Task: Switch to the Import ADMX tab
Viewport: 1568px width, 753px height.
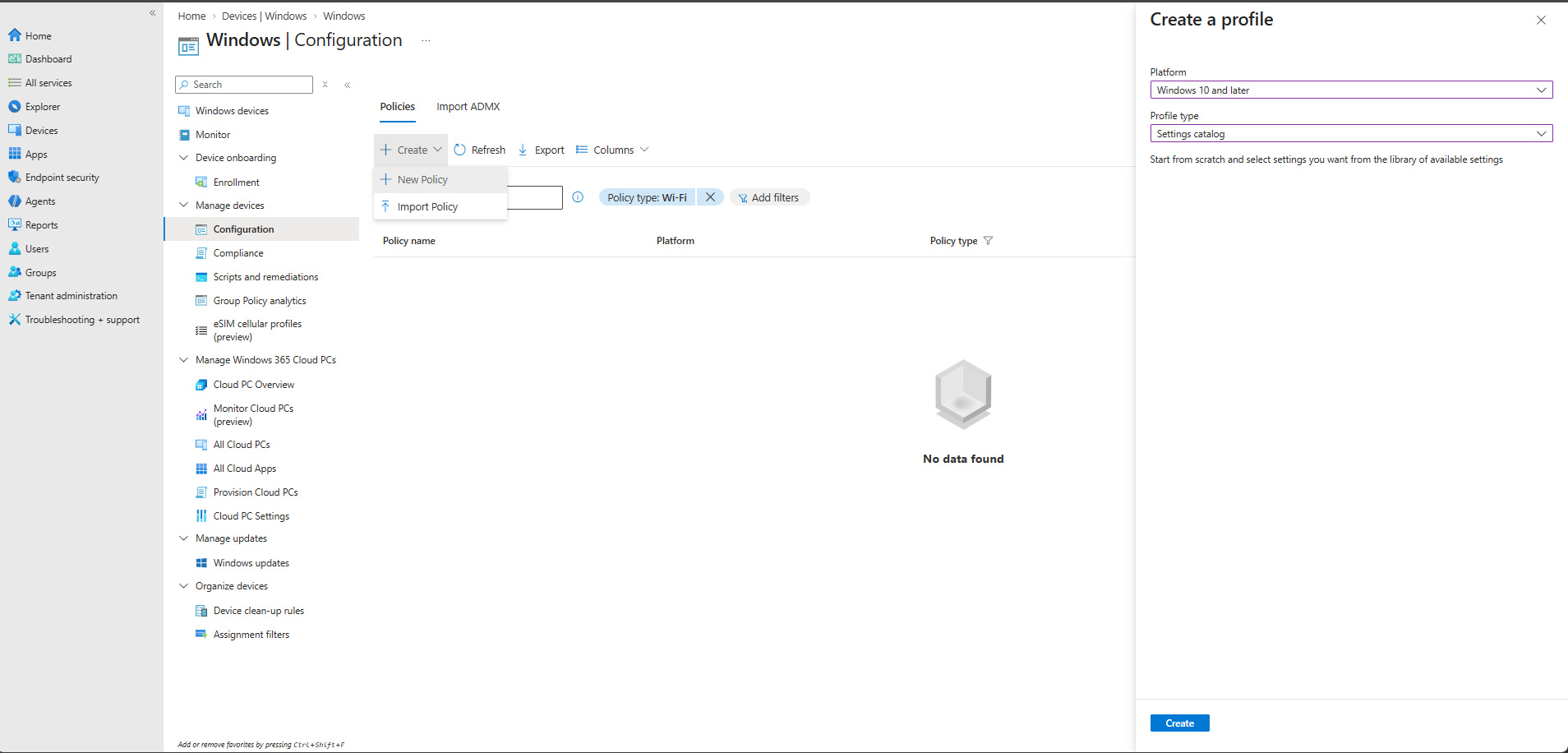Action: click(468, 107)
